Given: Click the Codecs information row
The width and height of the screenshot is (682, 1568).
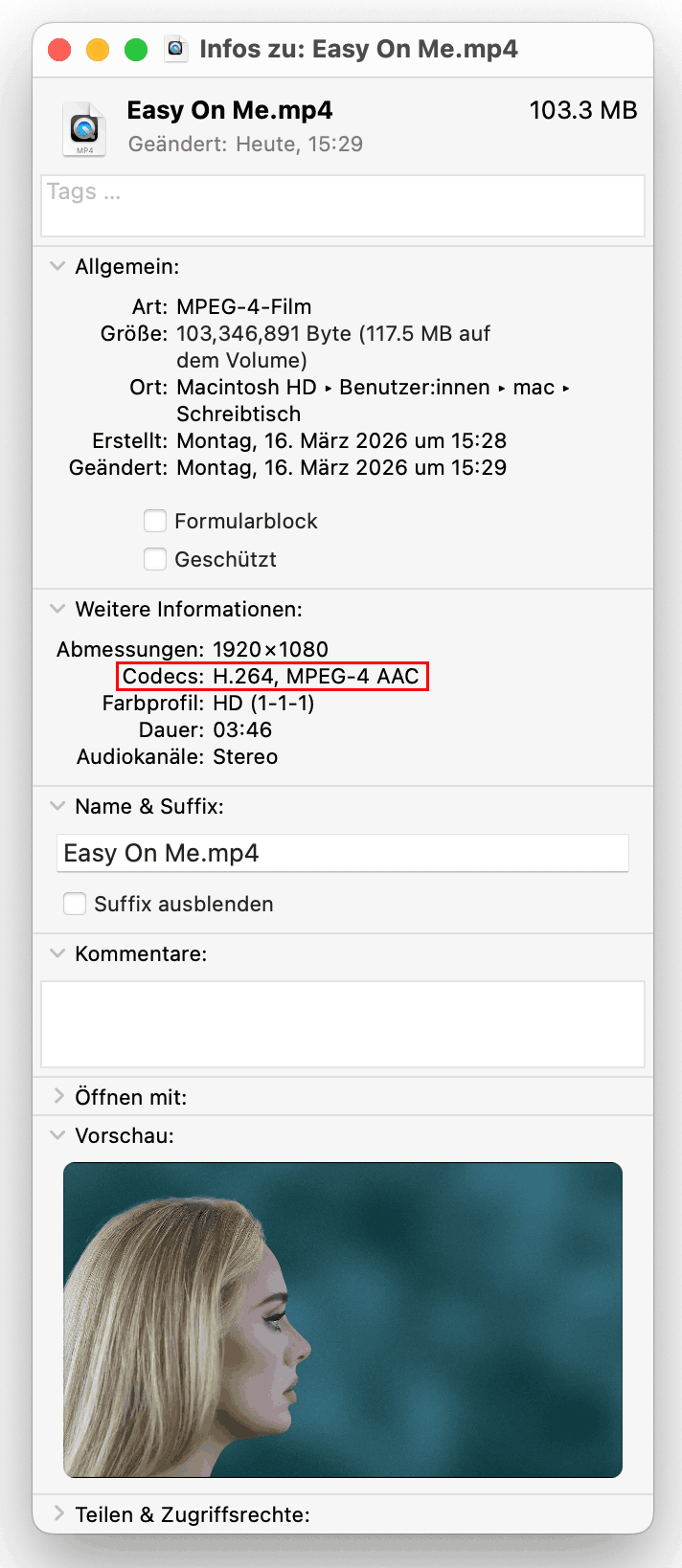Looking at the screenshot, I should point(272,676).
